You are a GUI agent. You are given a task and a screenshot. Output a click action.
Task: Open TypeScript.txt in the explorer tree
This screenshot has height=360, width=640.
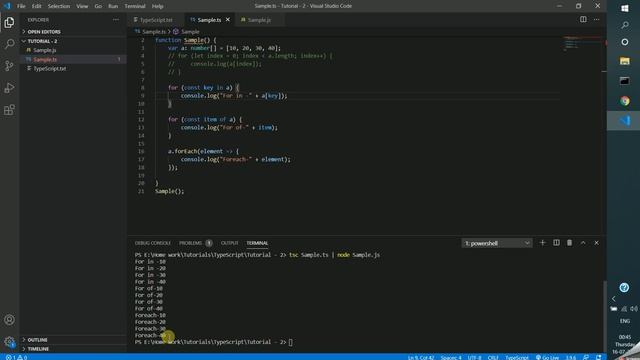tap(73, 69)
